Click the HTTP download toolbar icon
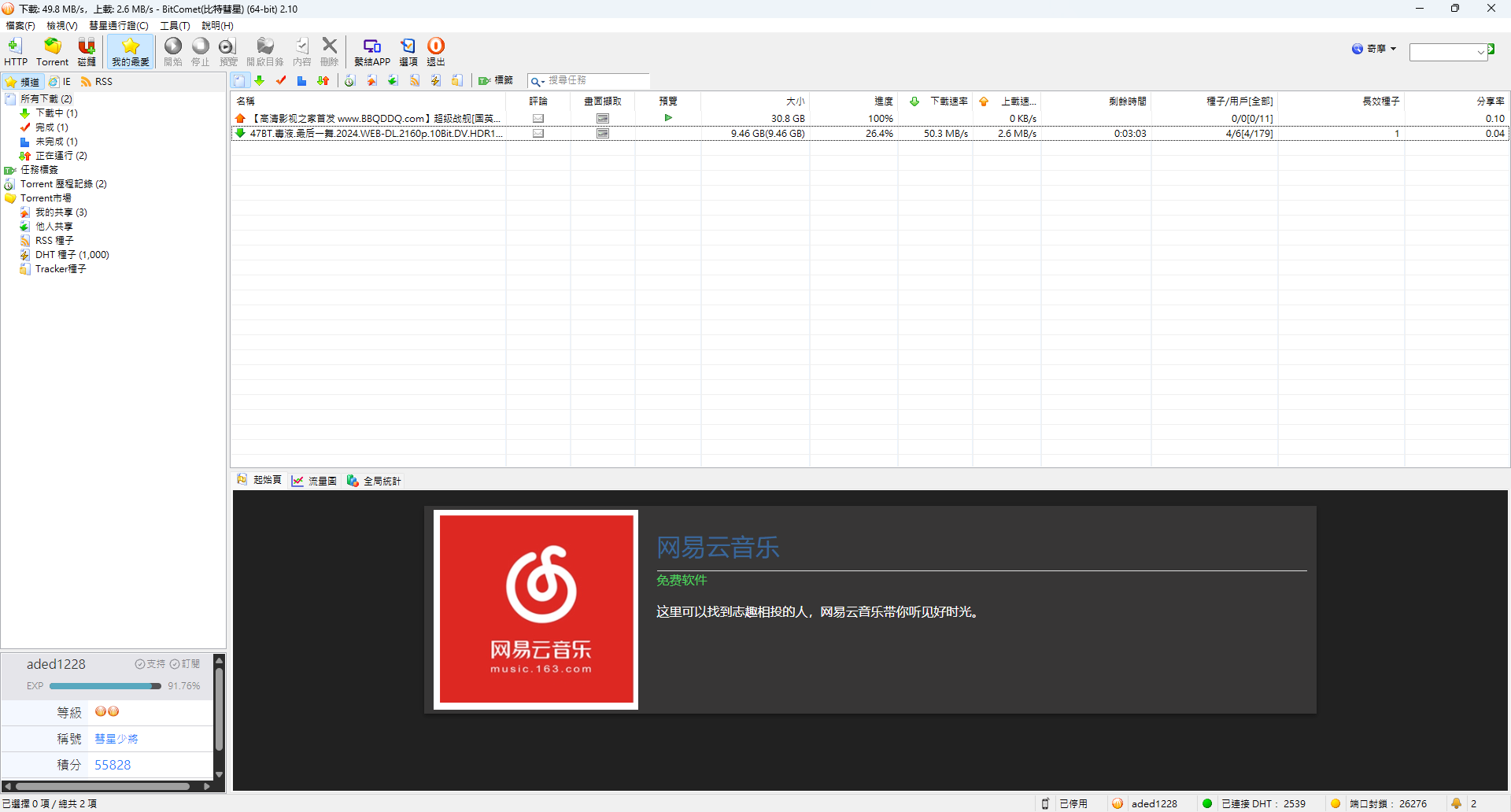 click(x=15, y=52)
